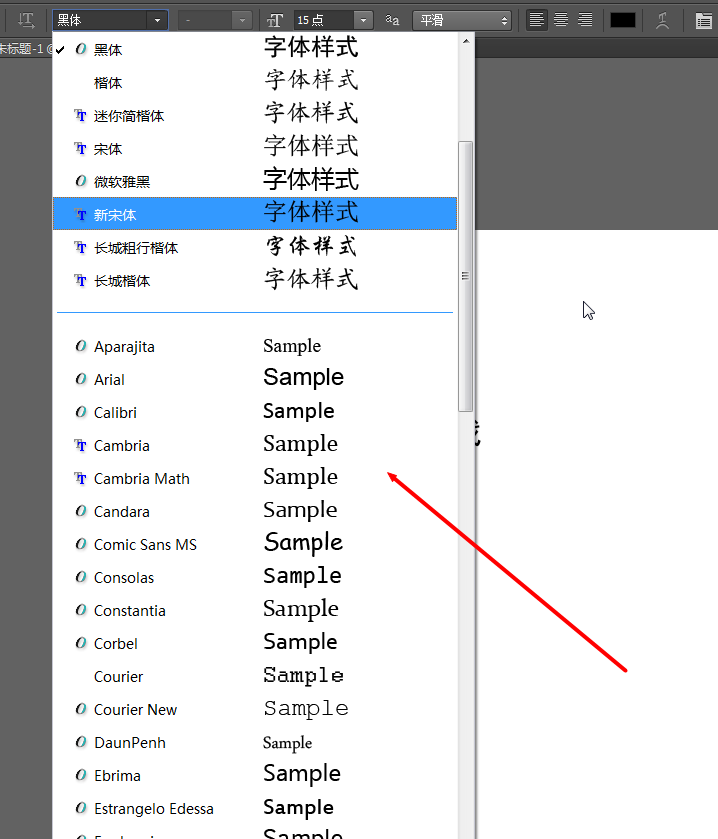This screenshot has height=839, width=718.
Task: Click the OpenType icon beside Consolas
Action: point(81,577)
